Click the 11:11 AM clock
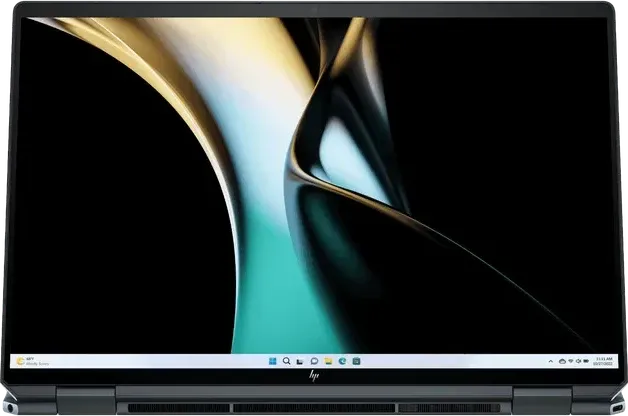 click(604, 357)
